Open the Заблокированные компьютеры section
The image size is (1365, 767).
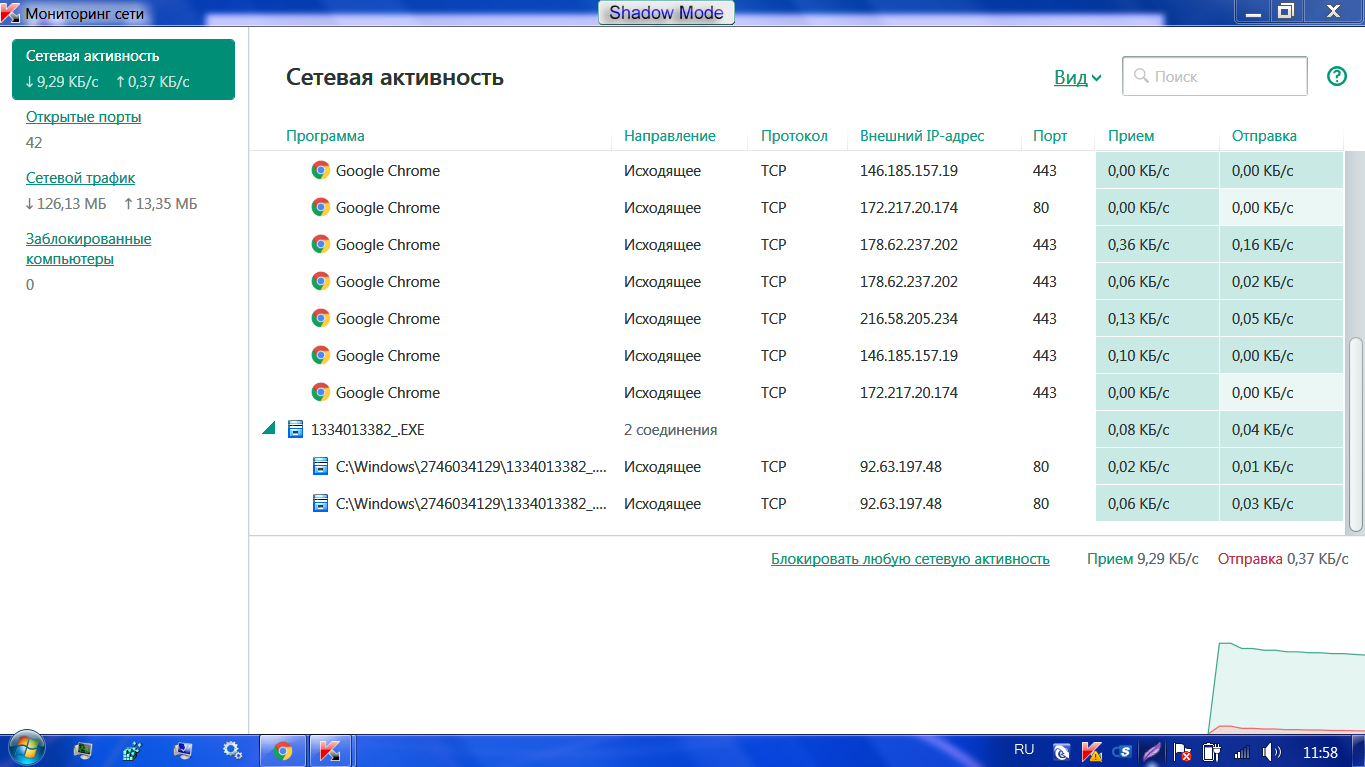pos(89,249)
